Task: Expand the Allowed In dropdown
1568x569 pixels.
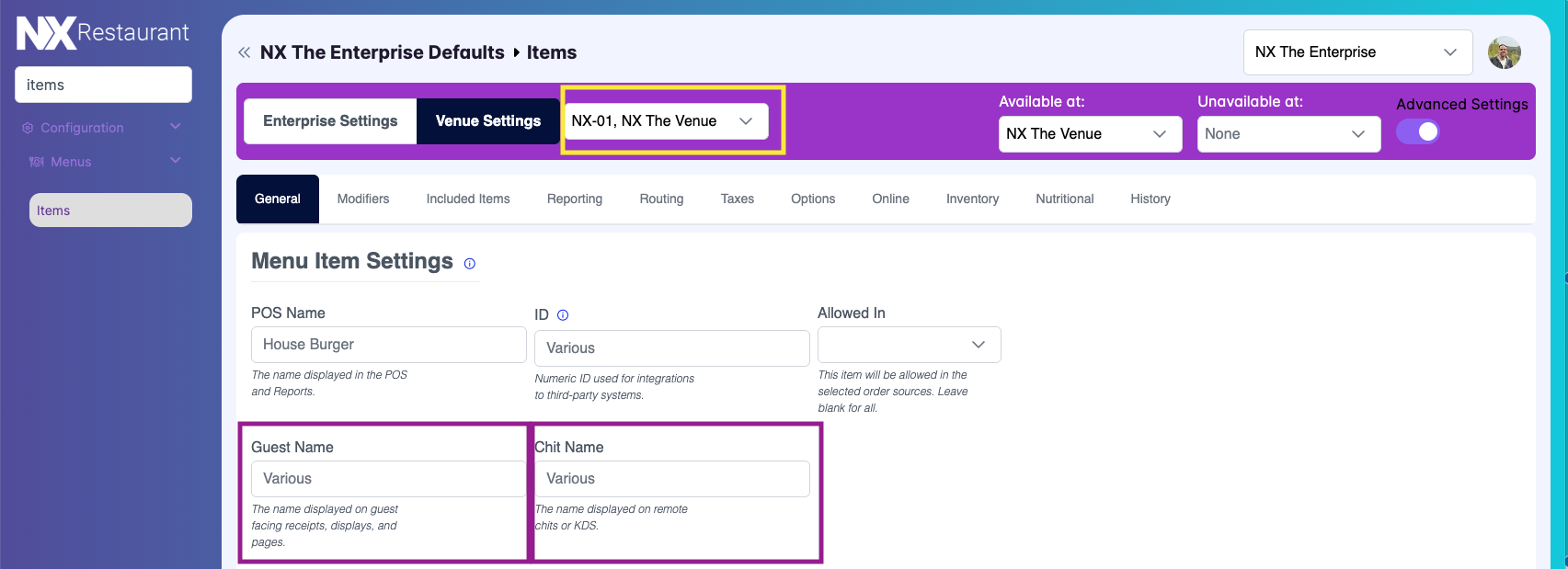Action: [x=910, y=345]
